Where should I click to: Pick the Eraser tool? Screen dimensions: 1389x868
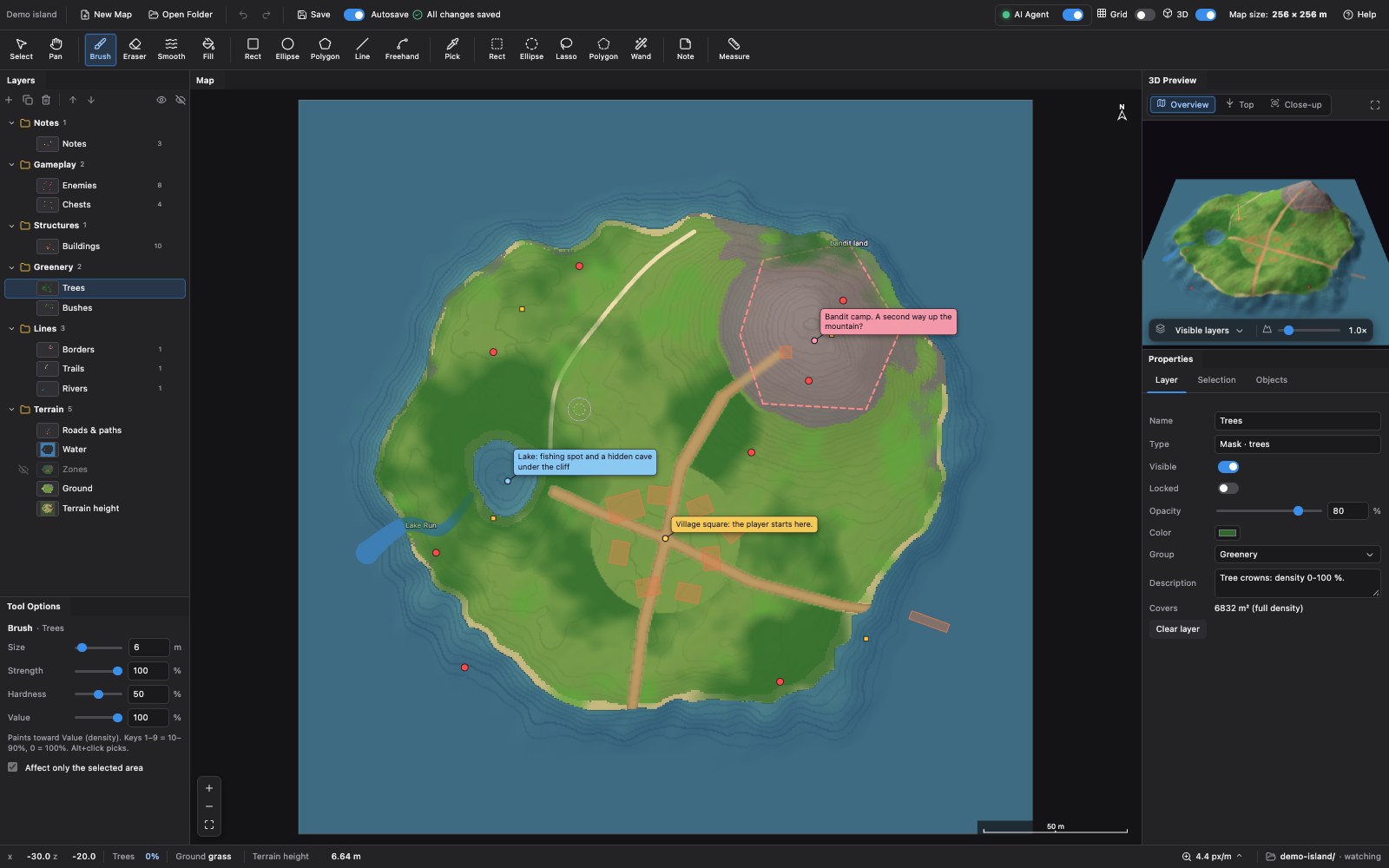pos(135,49)
